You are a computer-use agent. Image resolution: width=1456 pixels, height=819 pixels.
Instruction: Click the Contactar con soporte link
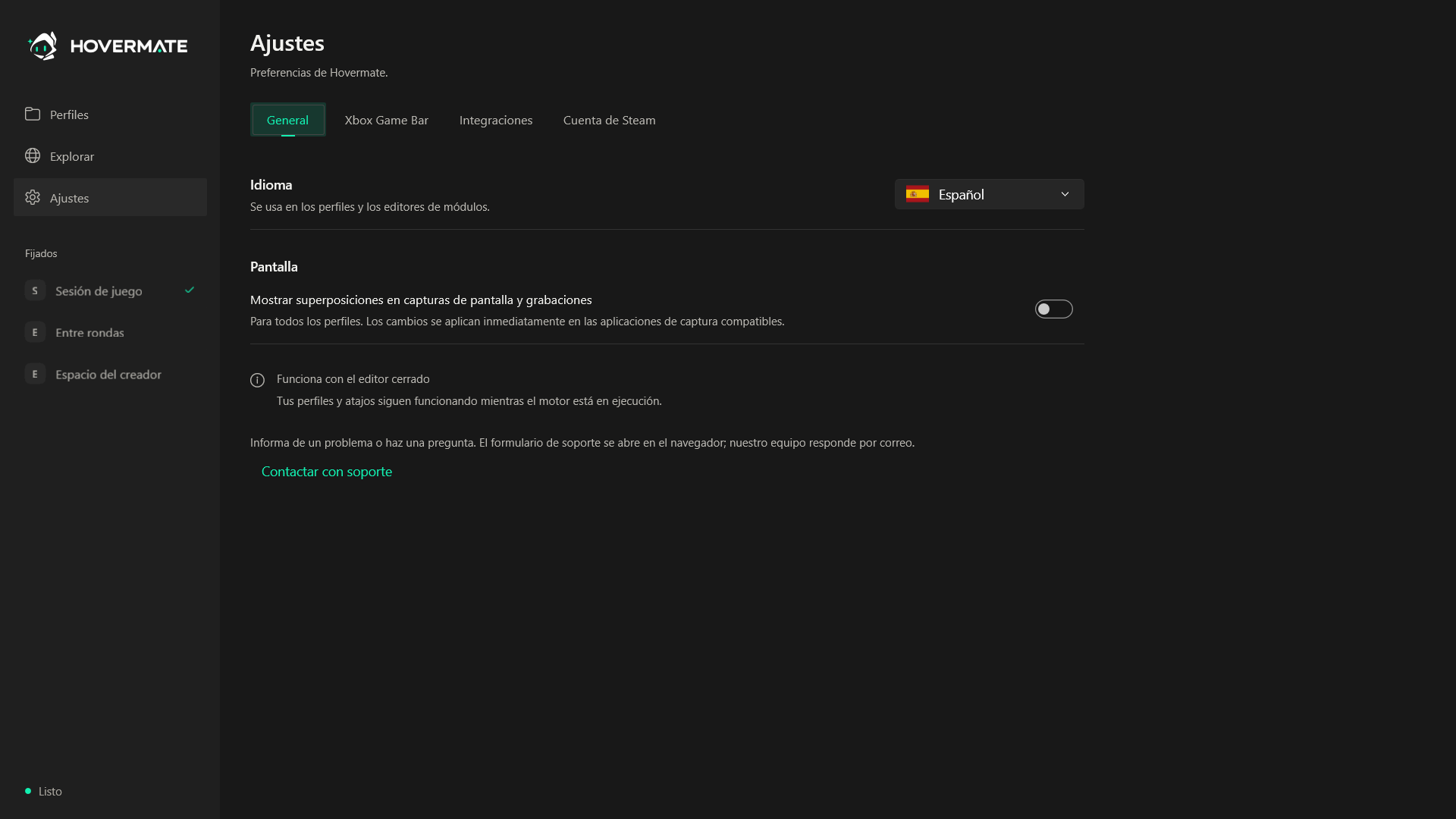[327, 471]
